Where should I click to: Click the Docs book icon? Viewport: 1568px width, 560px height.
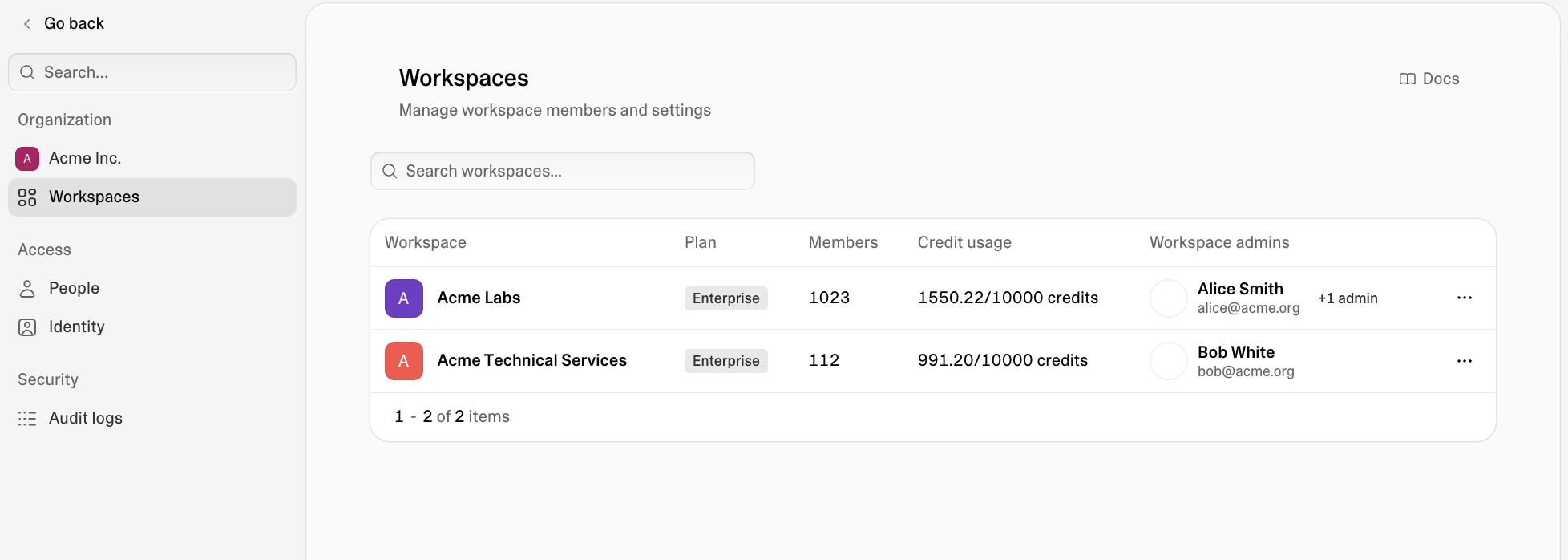point(1407,79)
